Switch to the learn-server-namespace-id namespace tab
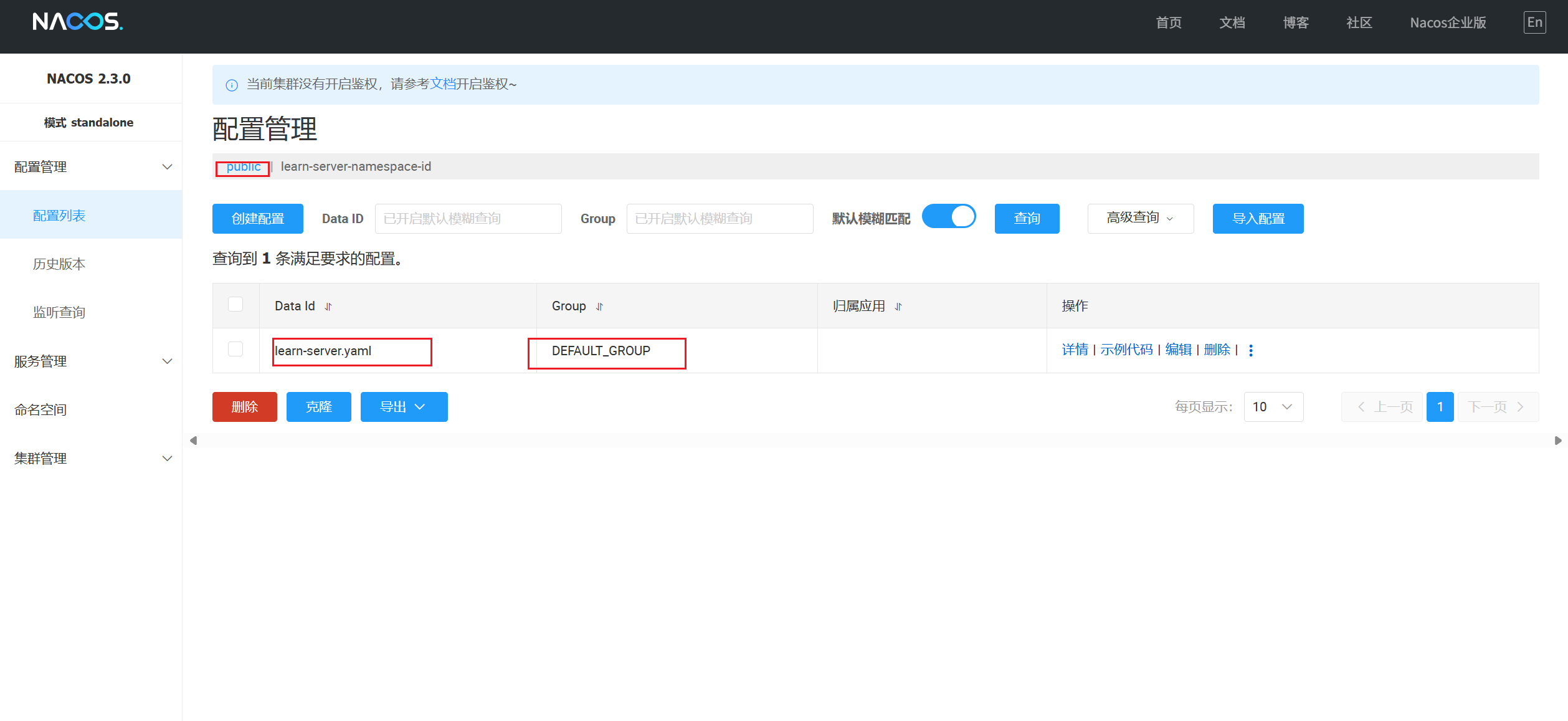 (356, 166)
